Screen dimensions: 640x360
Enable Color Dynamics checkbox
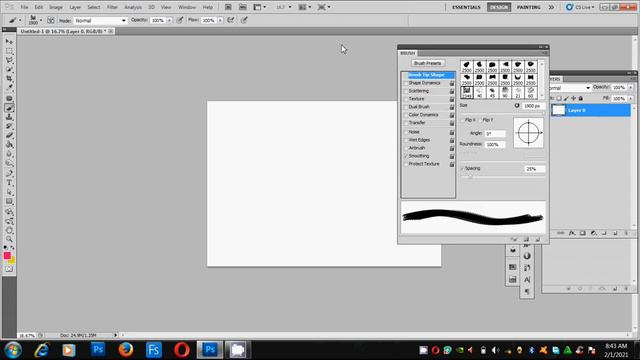pos(406,115)
